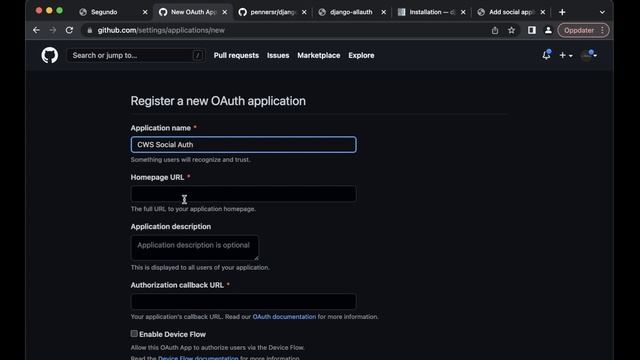Screen dimensions: 640x360
Task: Click the GitHub Octocat logo
Action: click(x=49, y=55)
